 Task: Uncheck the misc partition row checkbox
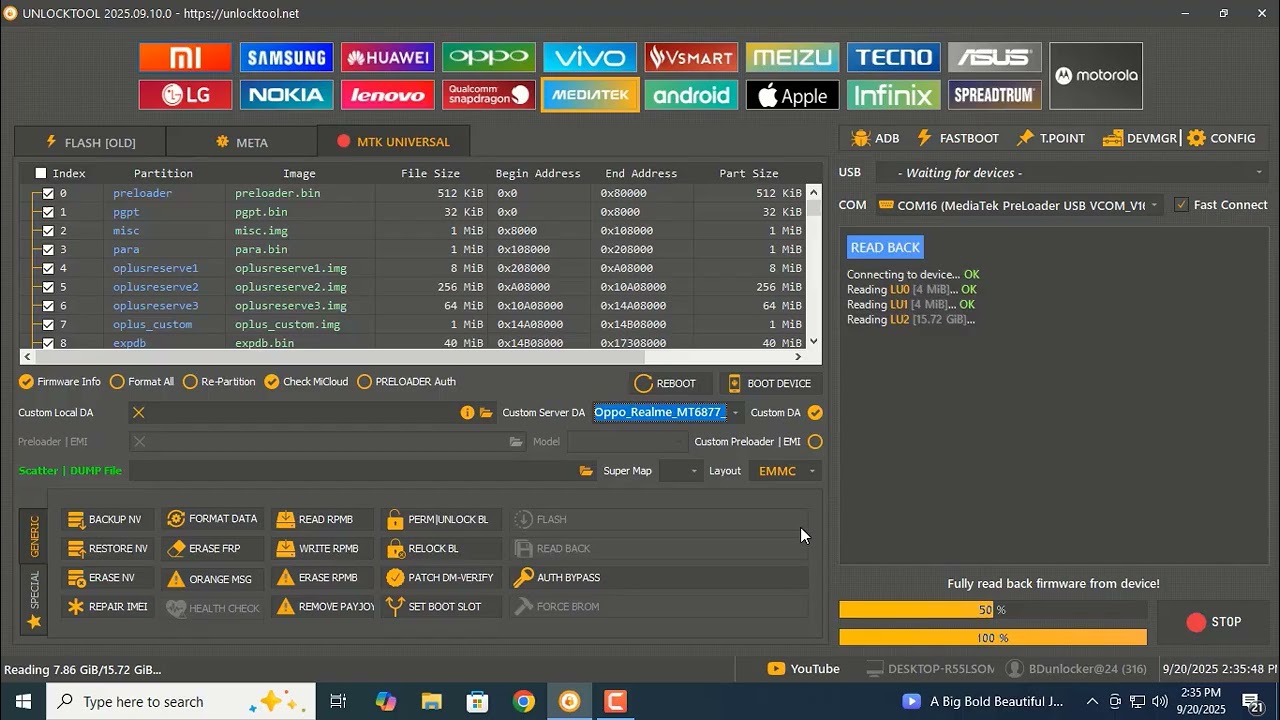(x=48, y=231)
